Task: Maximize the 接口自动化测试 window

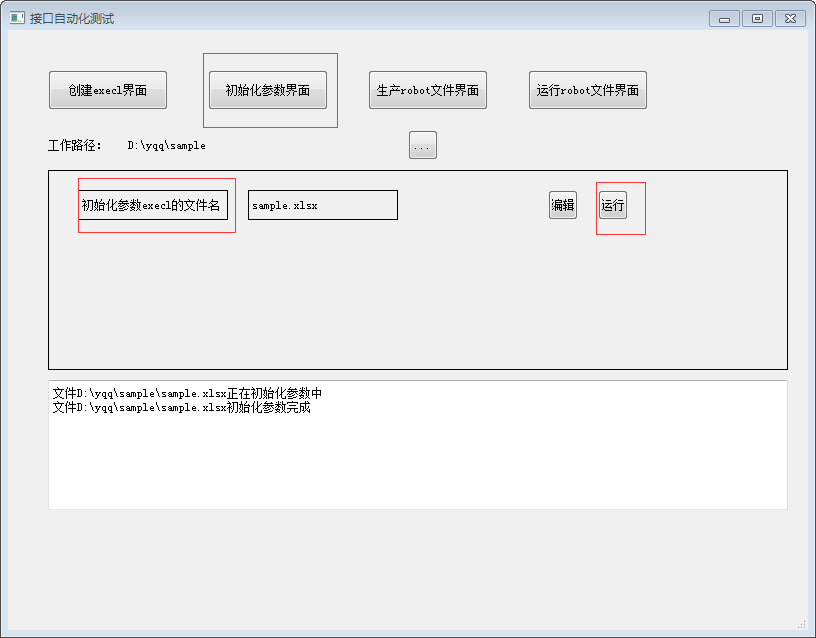Action: tap(757, 19)
